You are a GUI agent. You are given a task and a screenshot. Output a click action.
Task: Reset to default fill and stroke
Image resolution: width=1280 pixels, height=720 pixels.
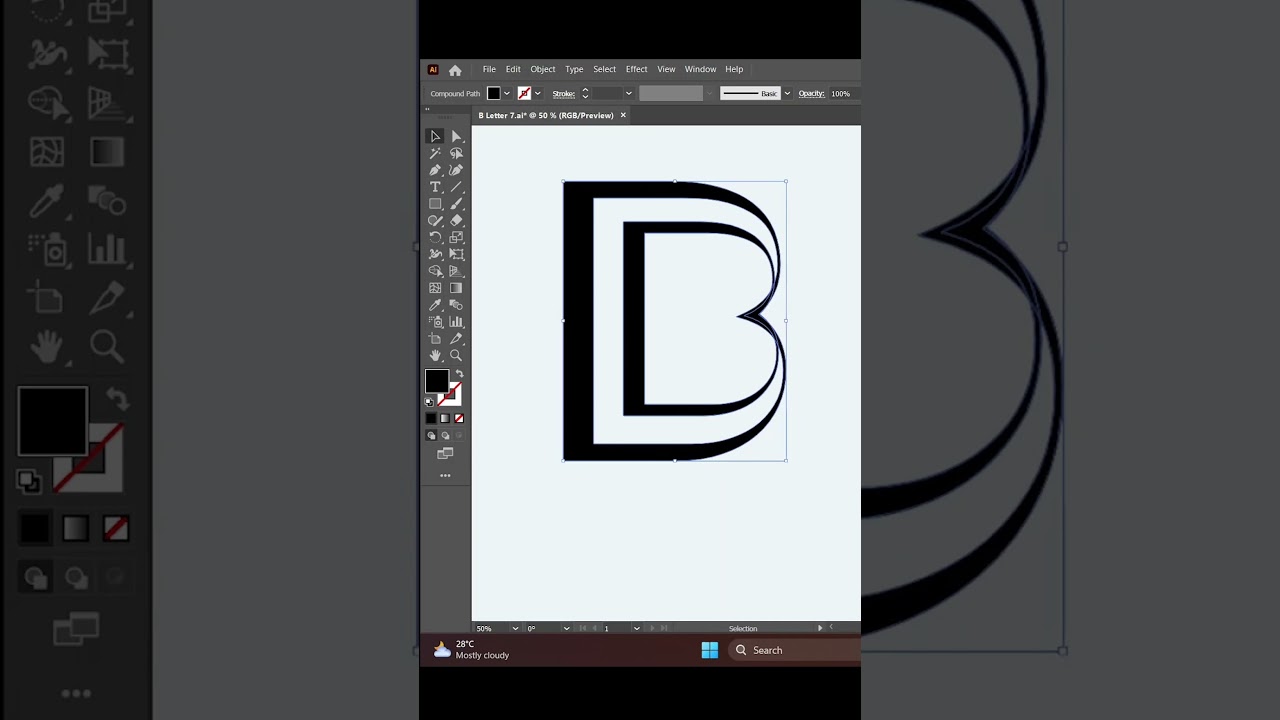(x=429, y=402)
